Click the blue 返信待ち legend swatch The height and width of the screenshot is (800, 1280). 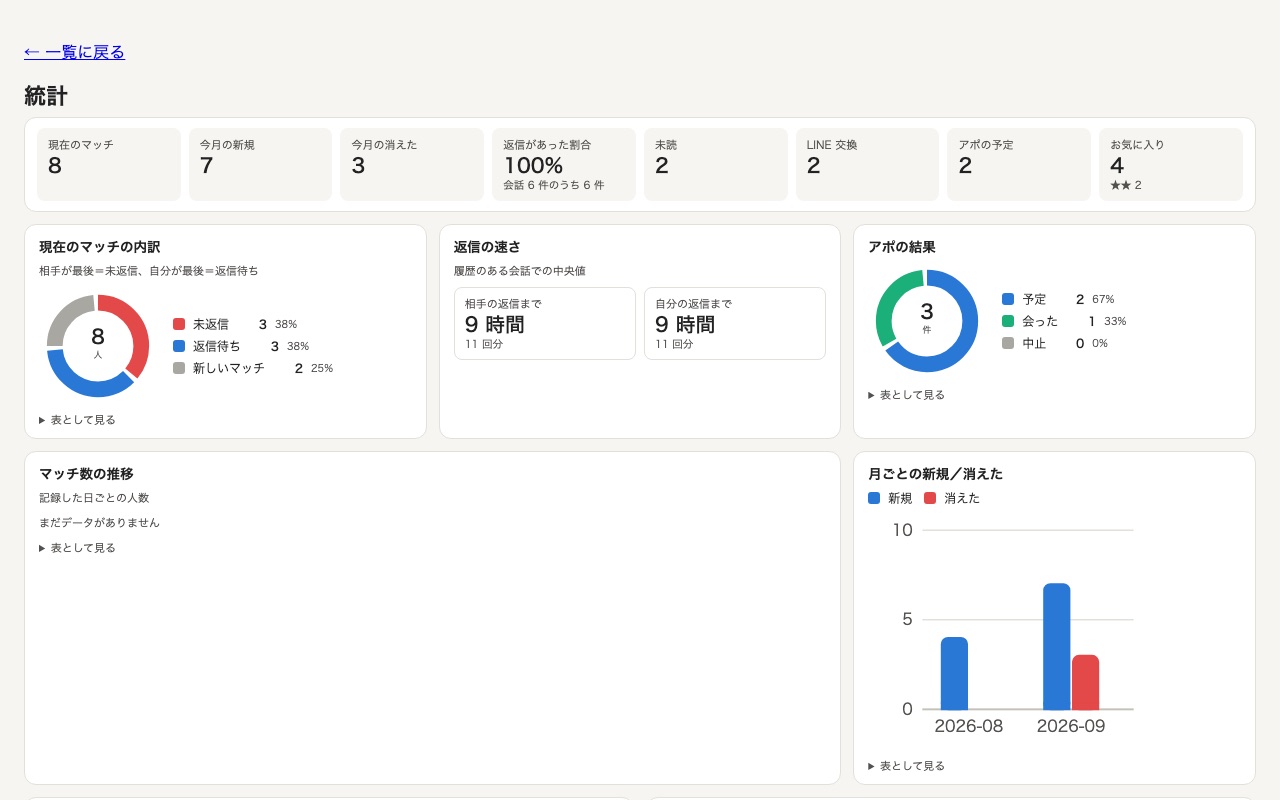point(179,346)
